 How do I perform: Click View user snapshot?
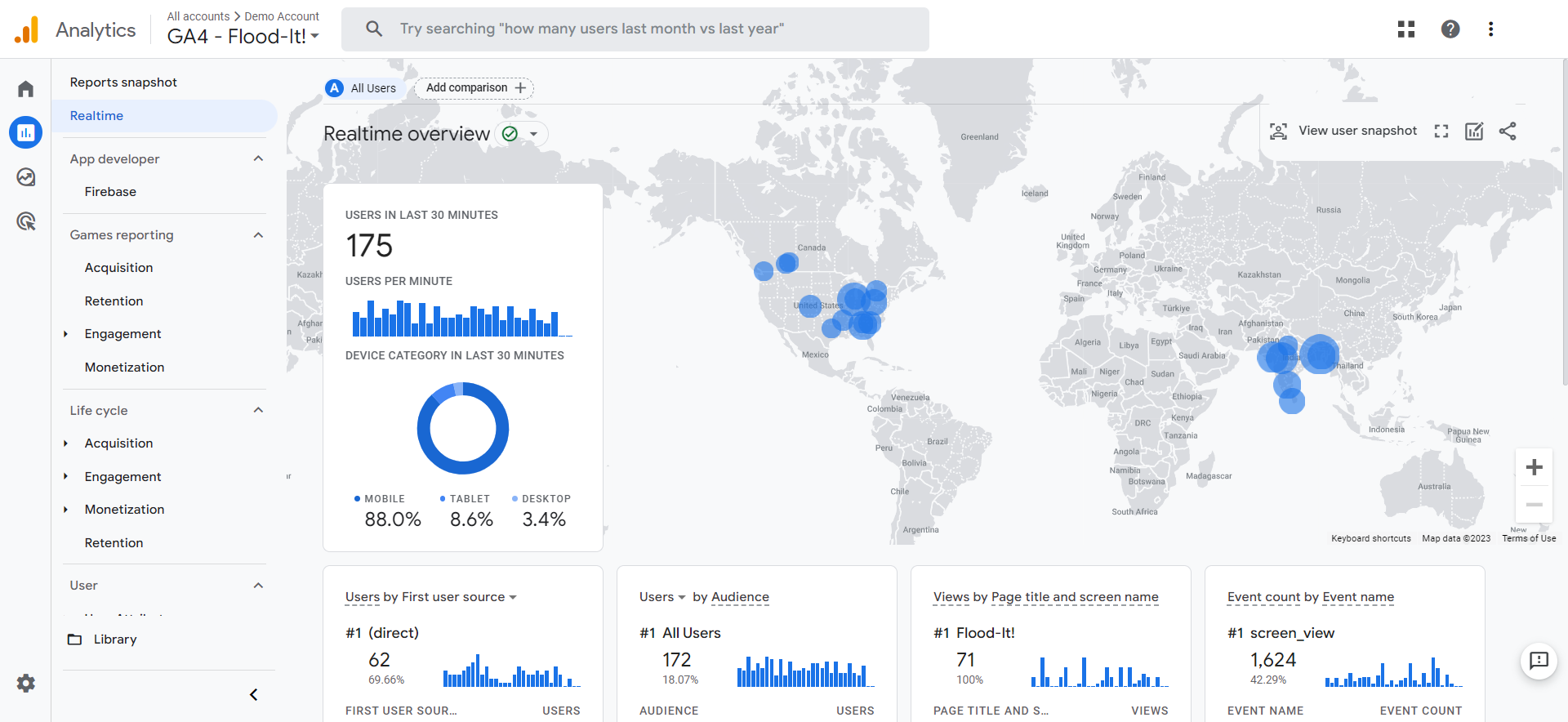[x=1343, y=131]
